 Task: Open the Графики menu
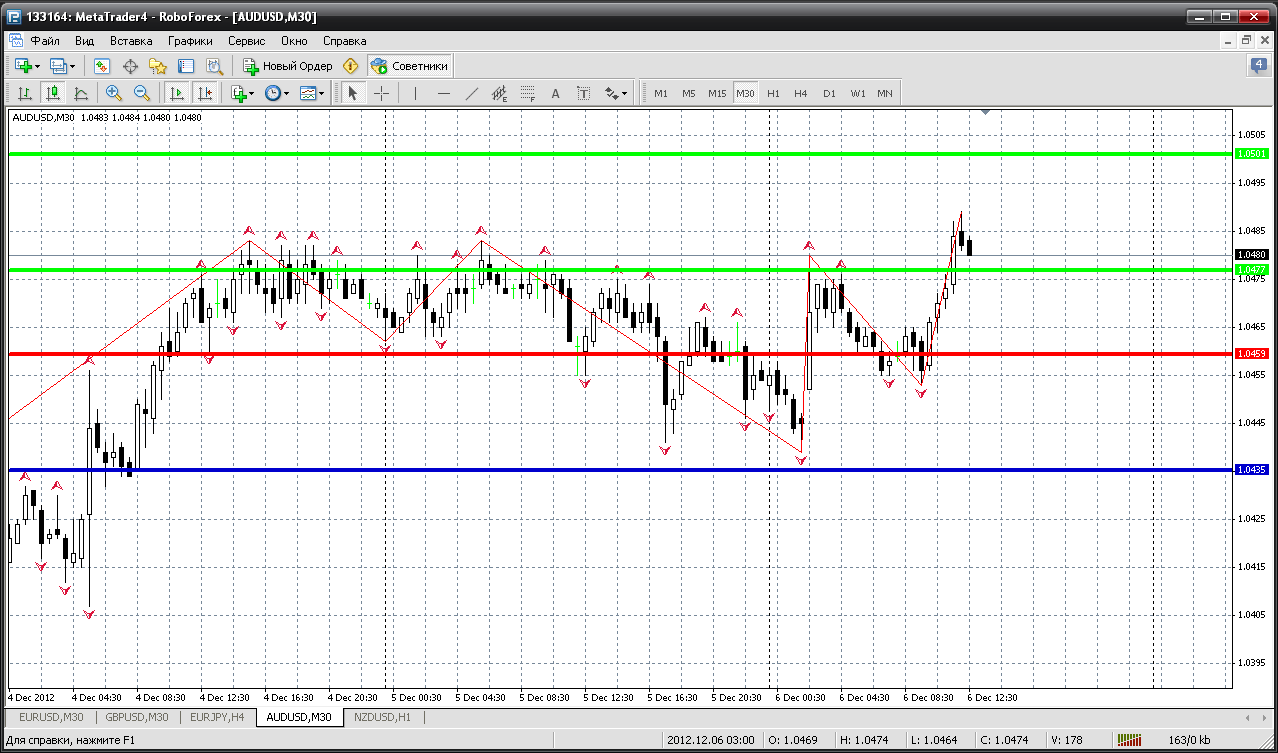tap(190, 41)
